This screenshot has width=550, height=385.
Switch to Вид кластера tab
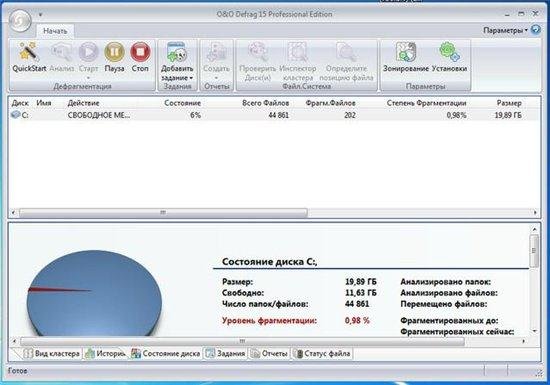tap(52, 353)
